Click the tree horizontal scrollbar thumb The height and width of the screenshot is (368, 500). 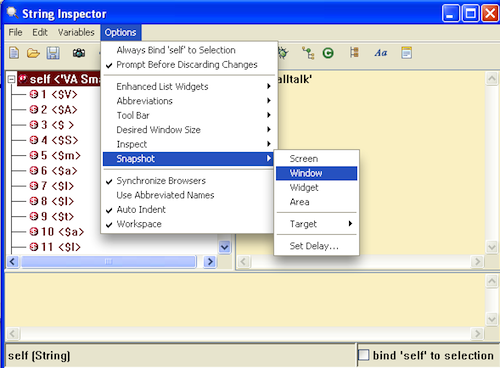point(109,261)
